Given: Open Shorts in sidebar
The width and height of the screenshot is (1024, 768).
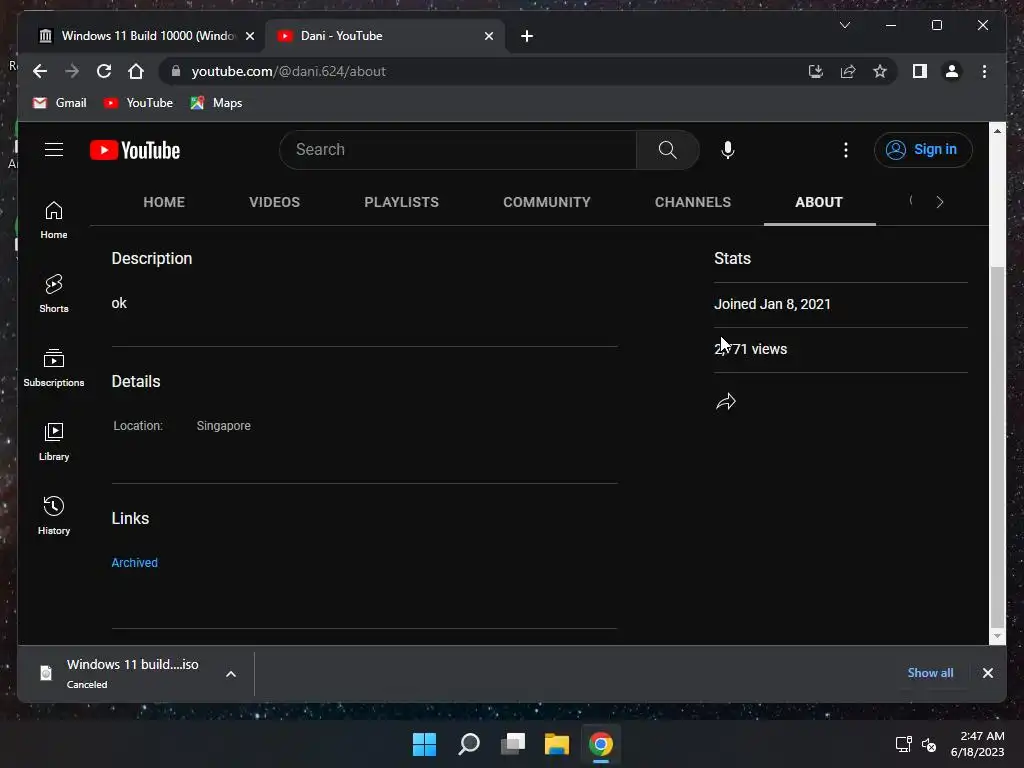Looking at the screenshot, I should point(54,294).
